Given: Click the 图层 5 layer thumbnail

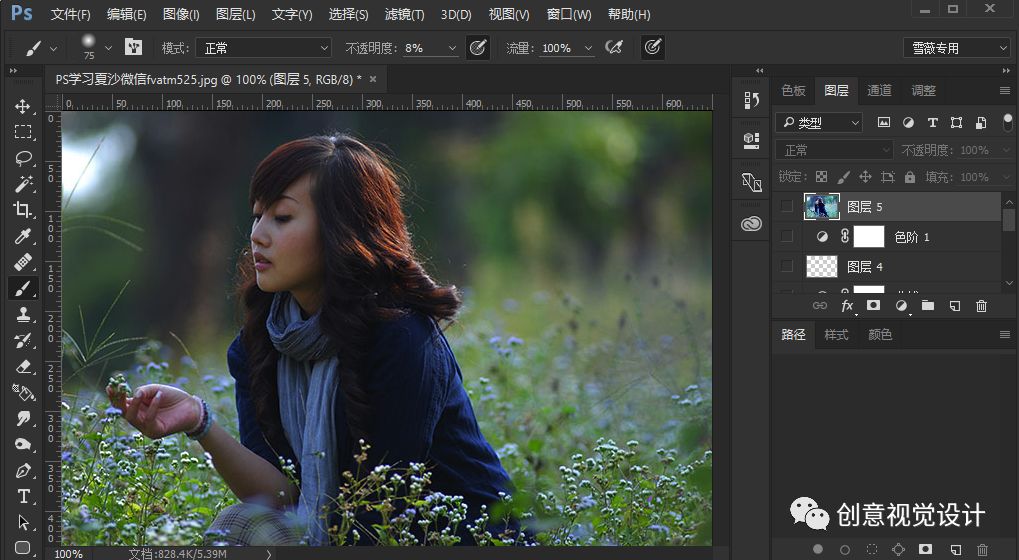Looking at the screenshot, I should [821, 207].
